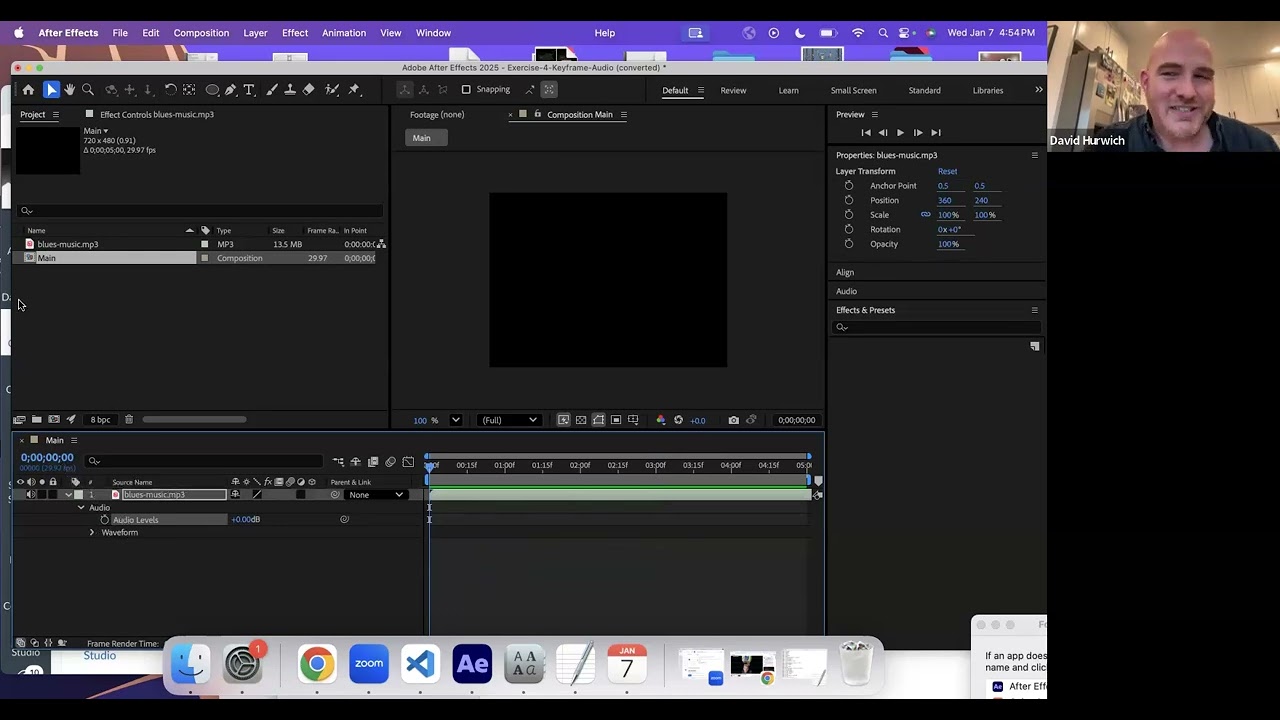Select the Brush tool

(x=271, y=90)
